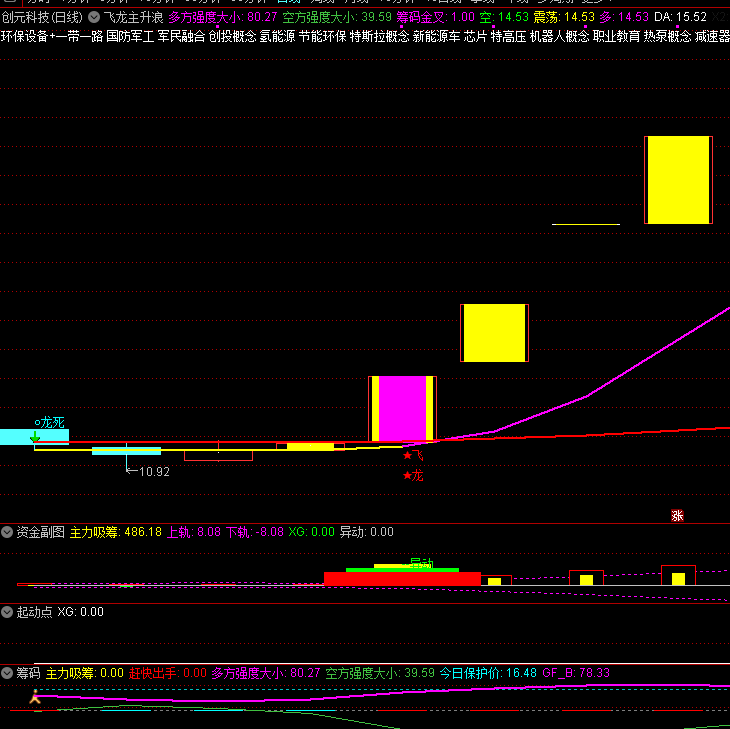Click 主力吸筹: 486.18 in 资金副图
This screenshot has width=730, height=729.
115,532
